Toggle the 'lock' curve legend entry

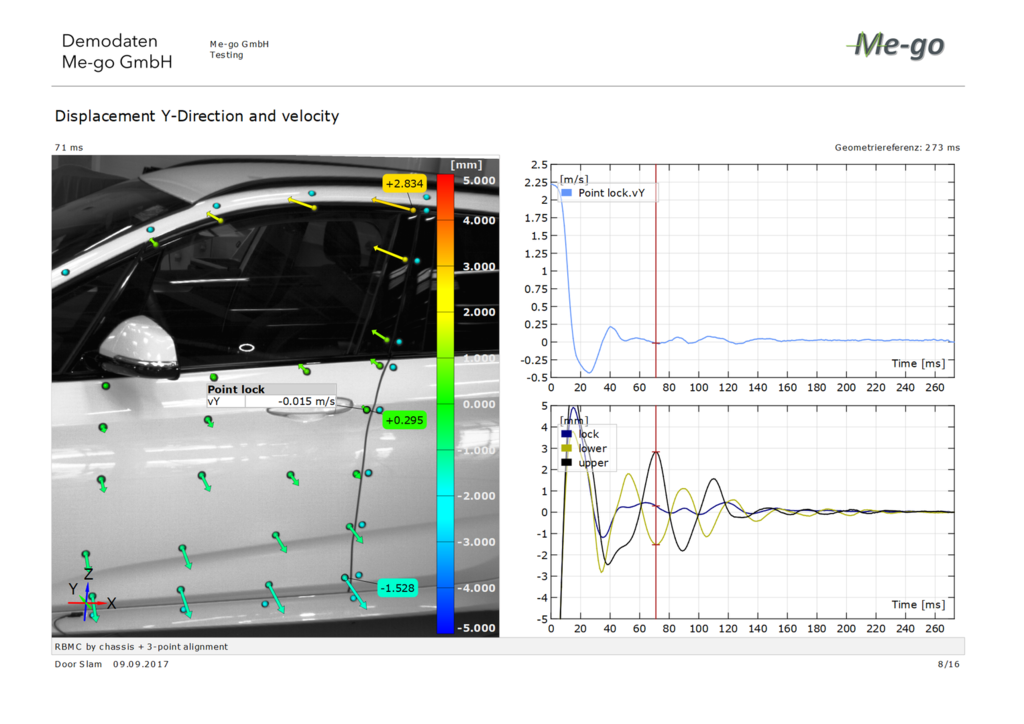[x=580, y=434]
